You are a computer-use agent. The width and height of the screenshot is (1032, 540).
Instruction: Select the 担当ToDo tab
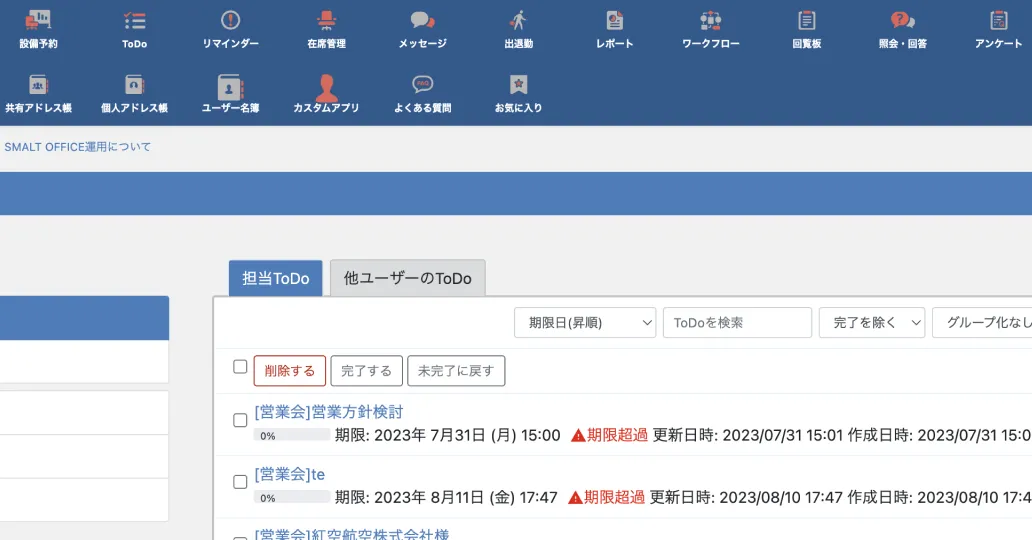click(x=276, y=278)
